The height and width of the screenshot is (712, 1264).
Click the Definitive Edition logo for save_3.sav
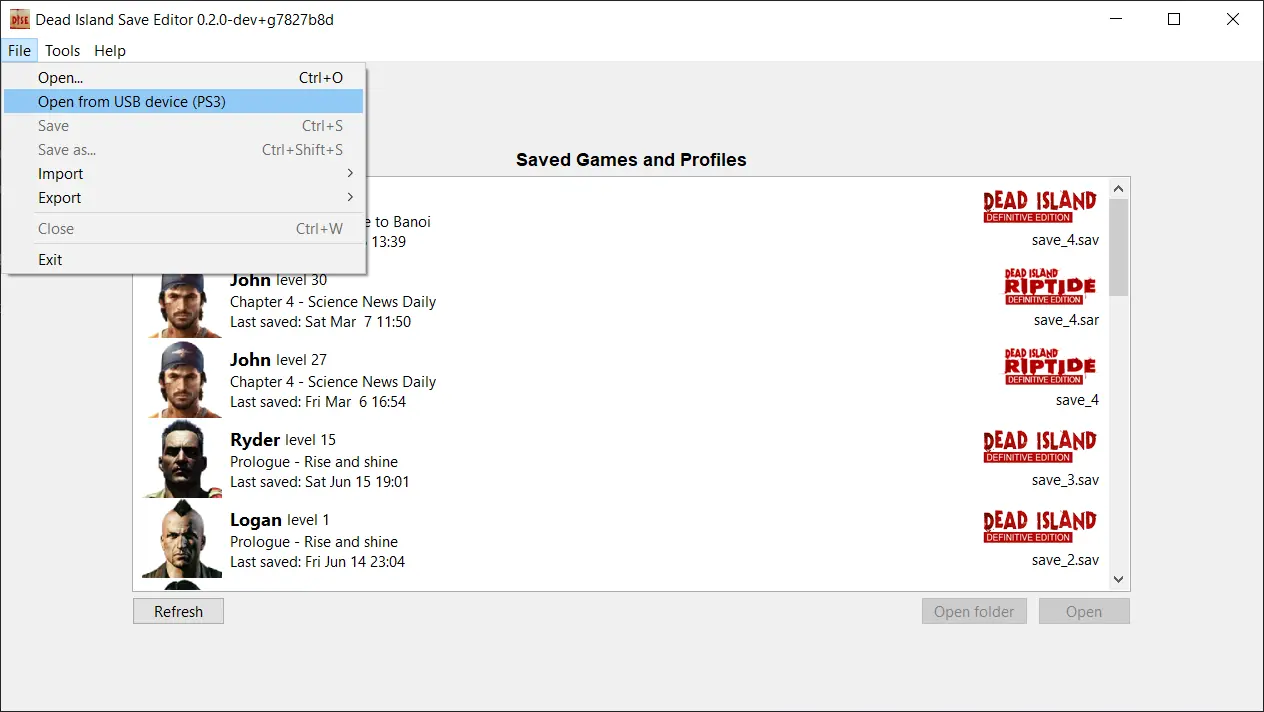[x=1040, y=446]
